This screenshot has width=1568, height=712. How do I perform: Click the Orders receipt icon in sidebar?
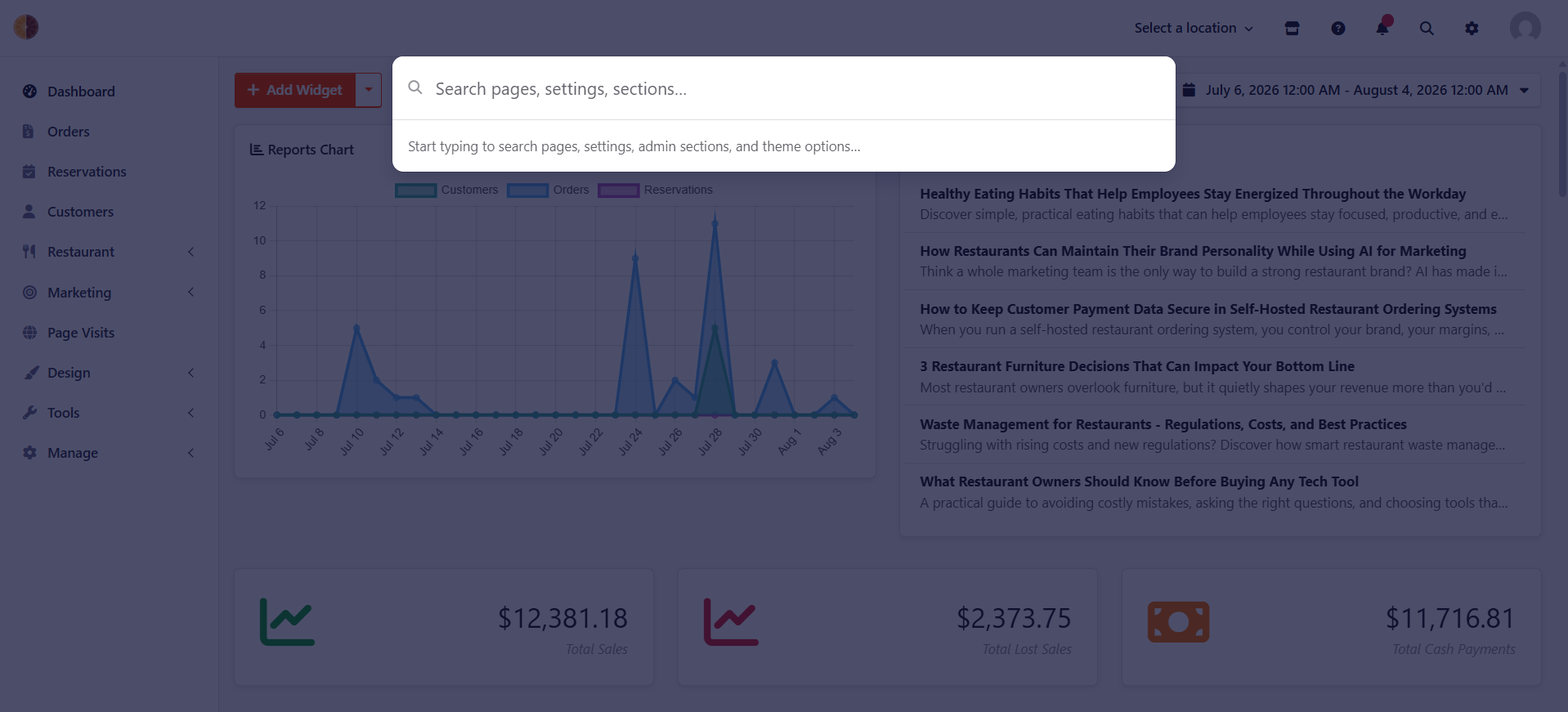[x=29, y=132]
